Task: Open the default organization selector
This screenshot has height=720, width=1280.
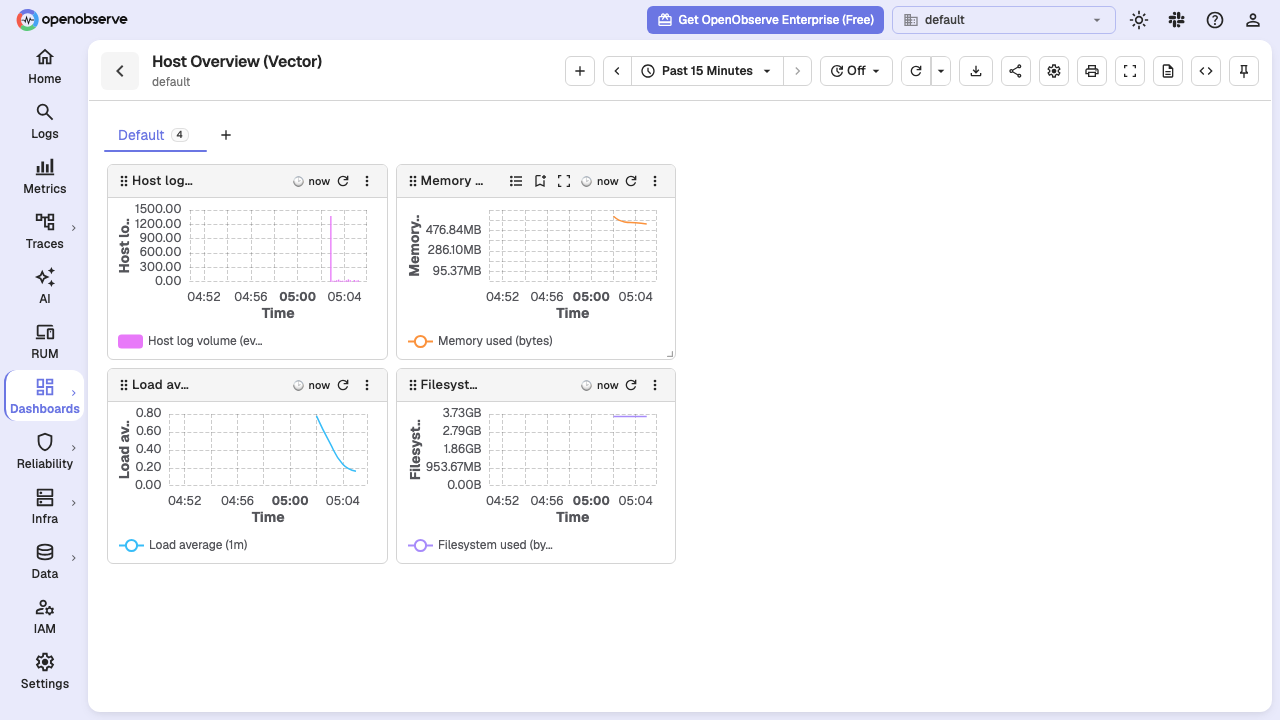Action: (x=1004, y=20)
